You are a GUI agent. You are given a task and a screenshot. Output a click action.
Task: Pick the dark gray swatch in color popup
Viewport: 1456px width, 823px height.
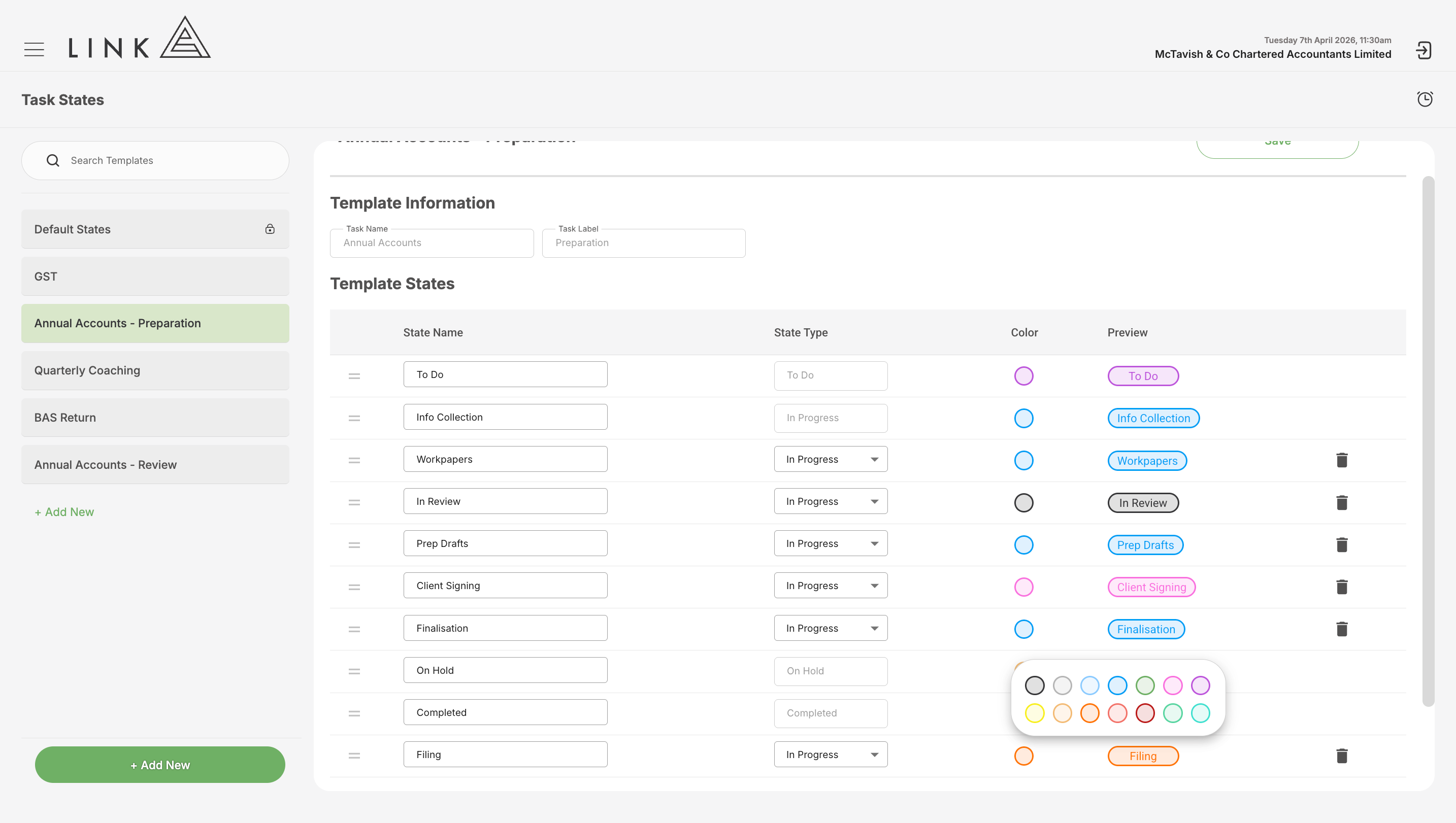1034,685
